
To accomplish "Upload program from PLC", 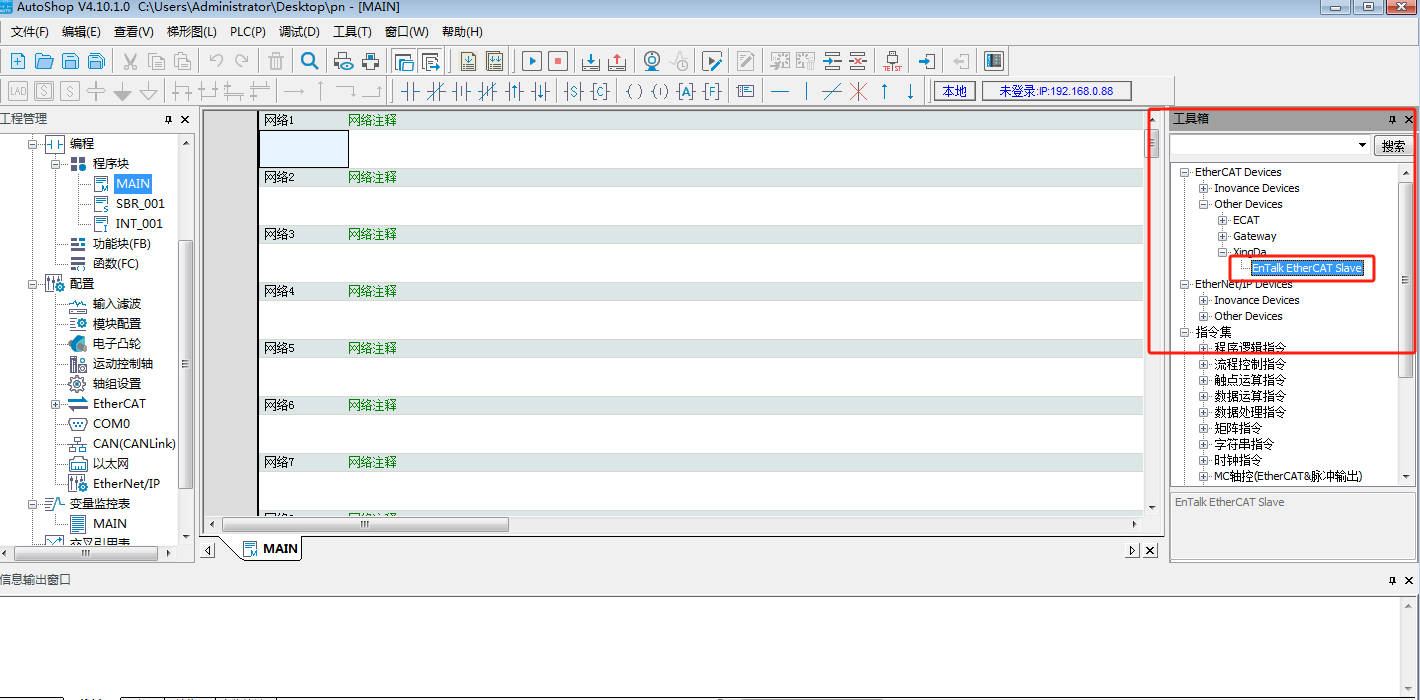I will click(x=617, y=61).
